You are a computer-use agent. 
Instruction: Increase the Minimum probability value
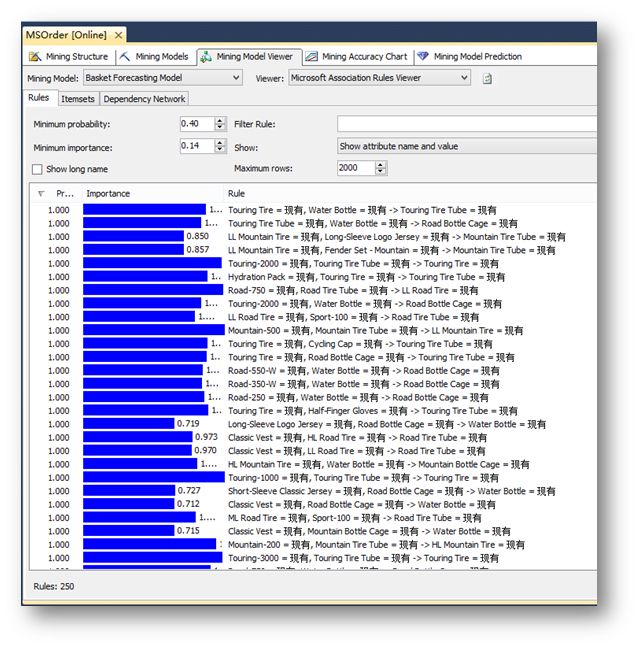pos(220,120)
